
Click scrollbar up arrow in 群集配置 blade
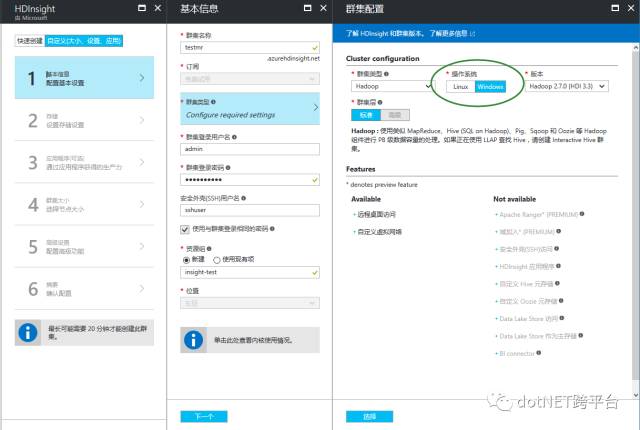tap(636, 48)
